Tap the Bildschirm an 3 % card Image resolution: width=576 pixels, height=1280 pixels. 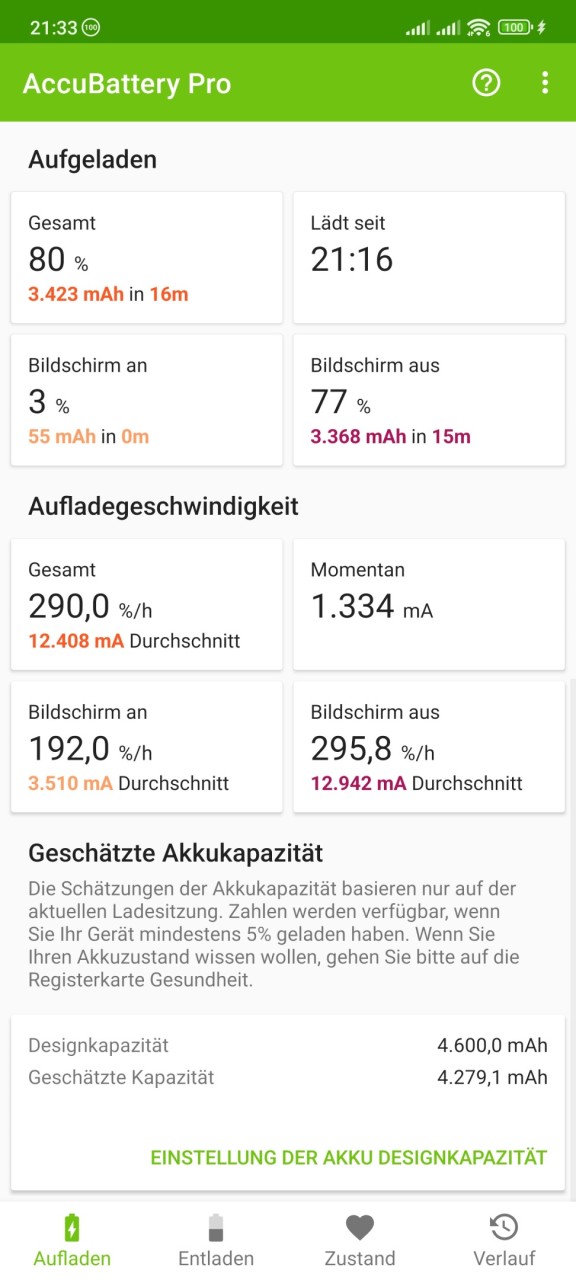click(x=147, y=400)
